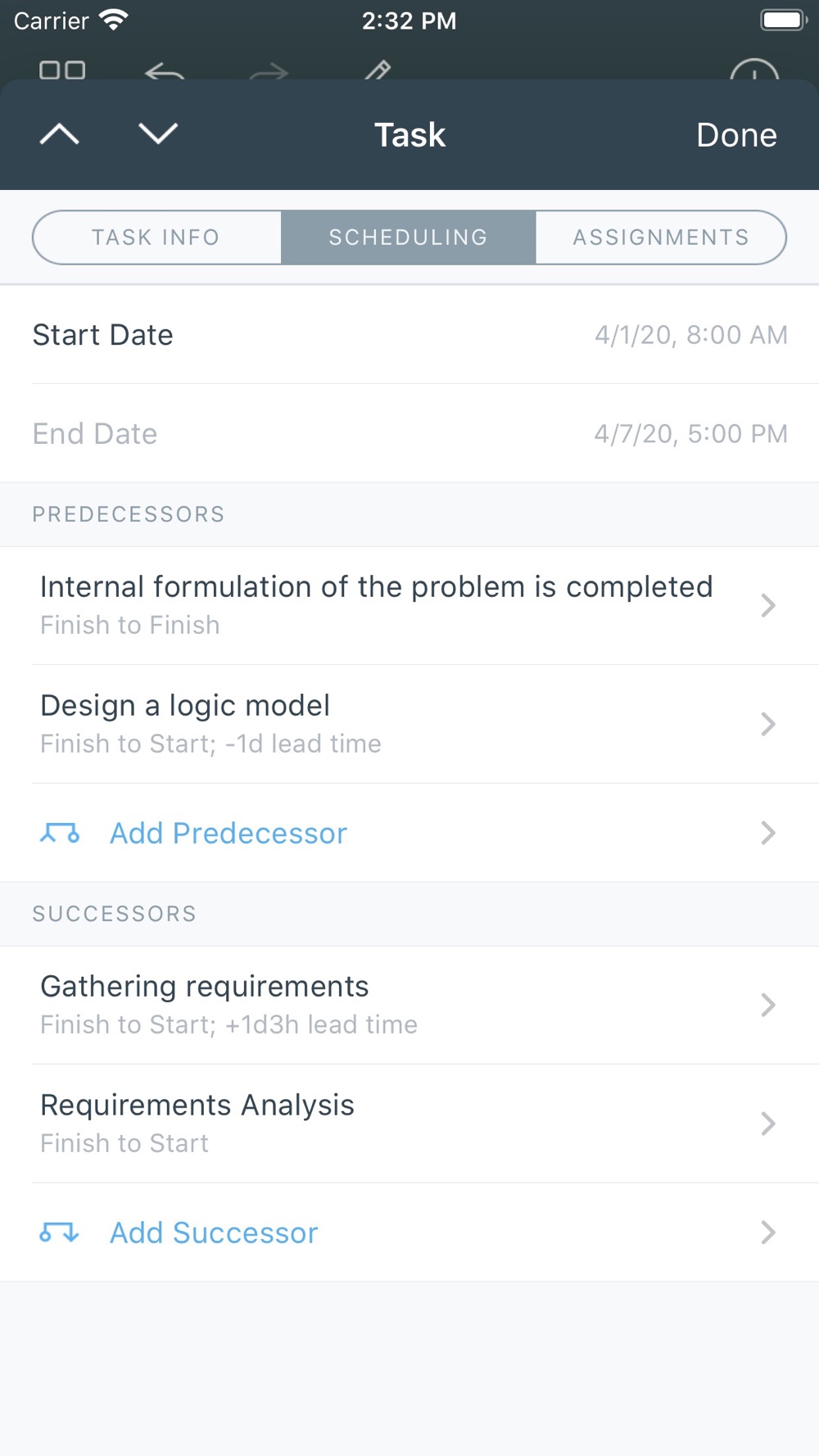Tap the Add Predecessor link icon
The height and width of the screenshot is (1456, 819).
pos(60,834)
